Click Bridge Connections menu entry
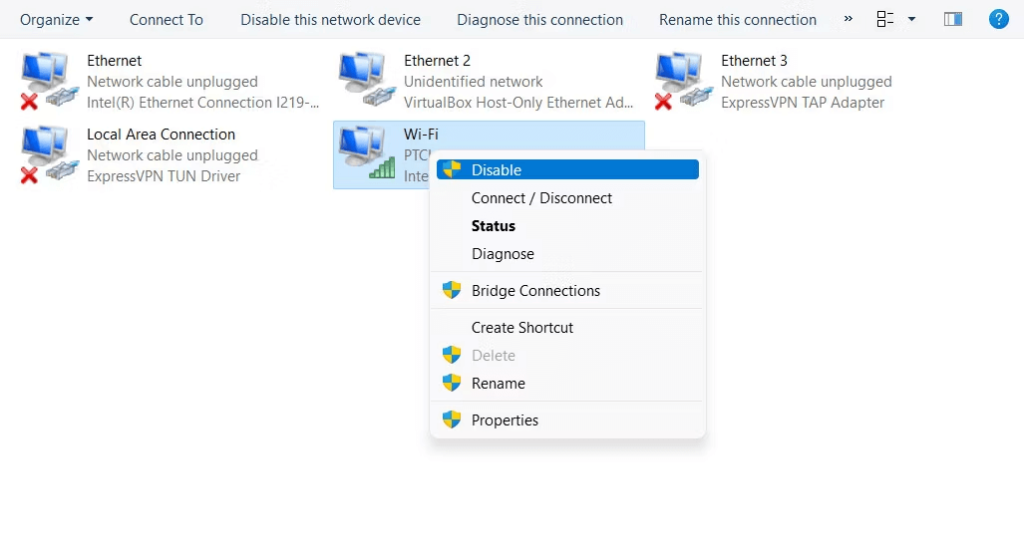Viewport: 1024px width, 556px height. point(536,291)
